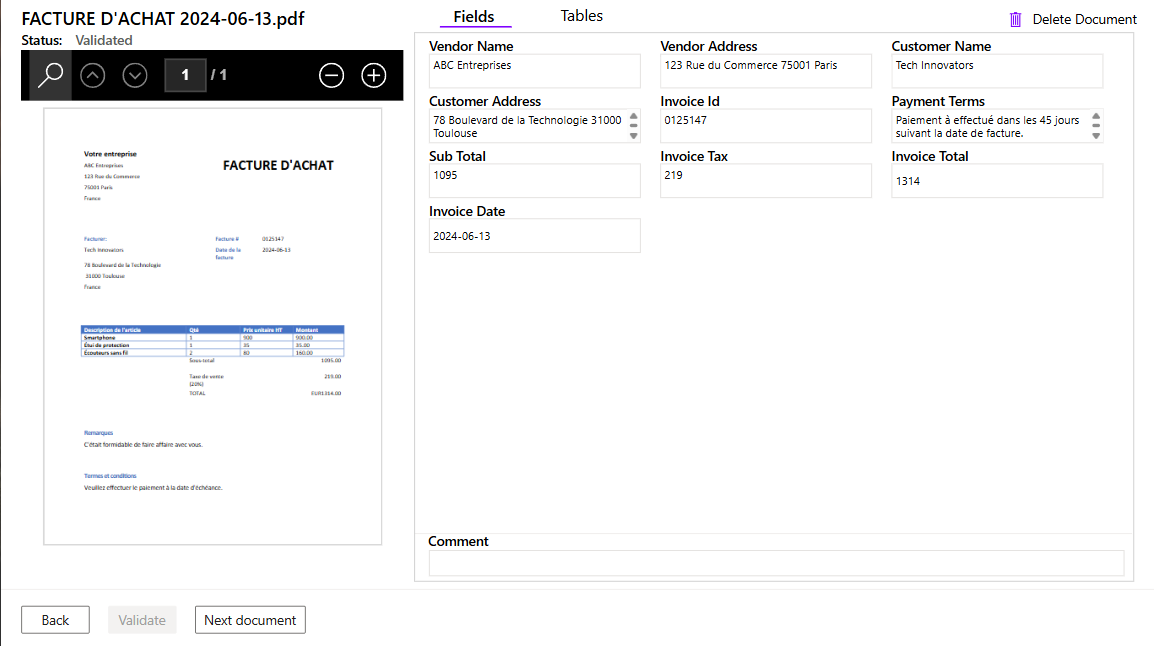
Task: Select the Invoice Total field
Action: (x=997, y=181)
